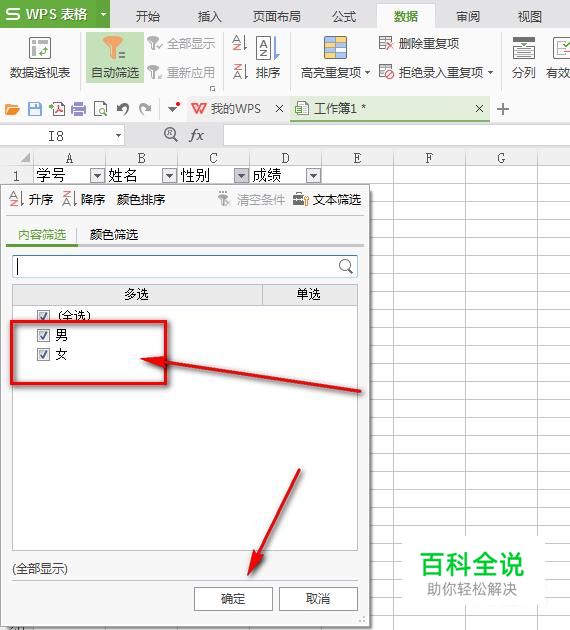
Task: Open the 学号 column filter dropdown
Action: coord(97,176)
